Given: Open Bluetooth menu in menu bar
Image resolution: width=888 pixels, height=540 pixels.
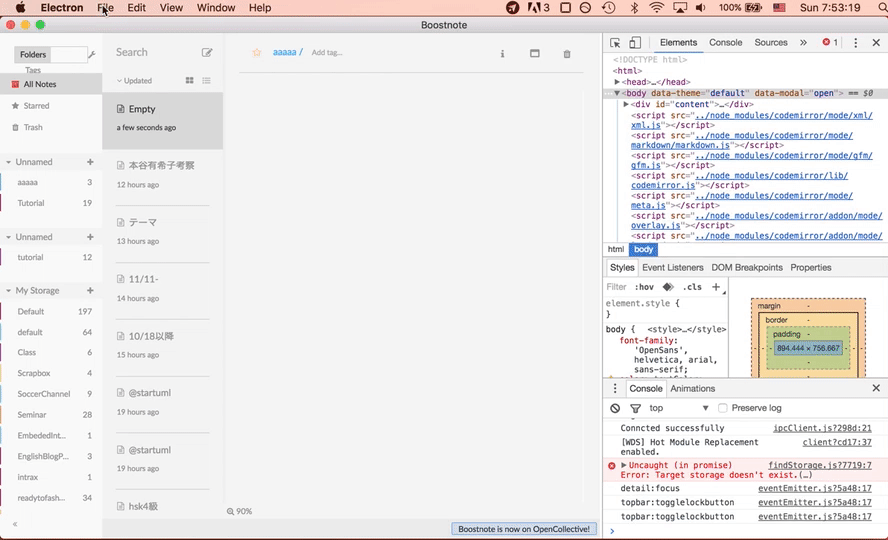Looking at the screenshot, I should click(634, 8).
